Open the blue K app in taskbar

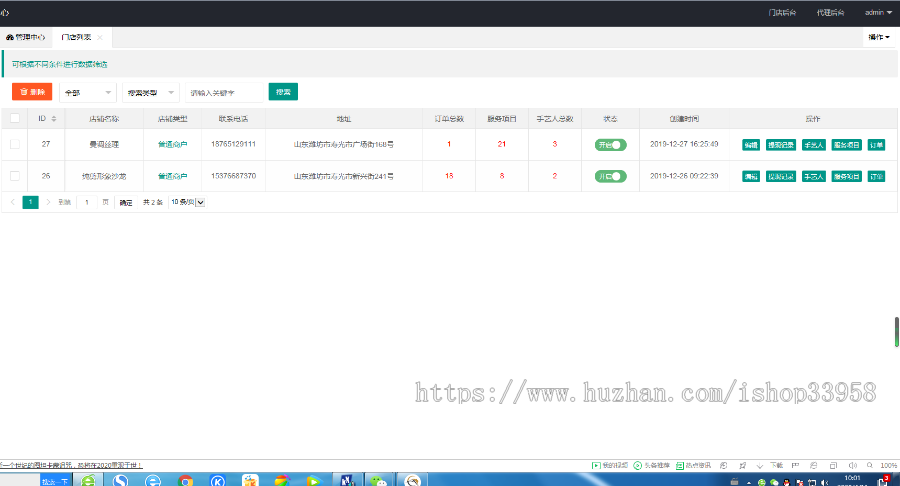click(x=218, y=480)
